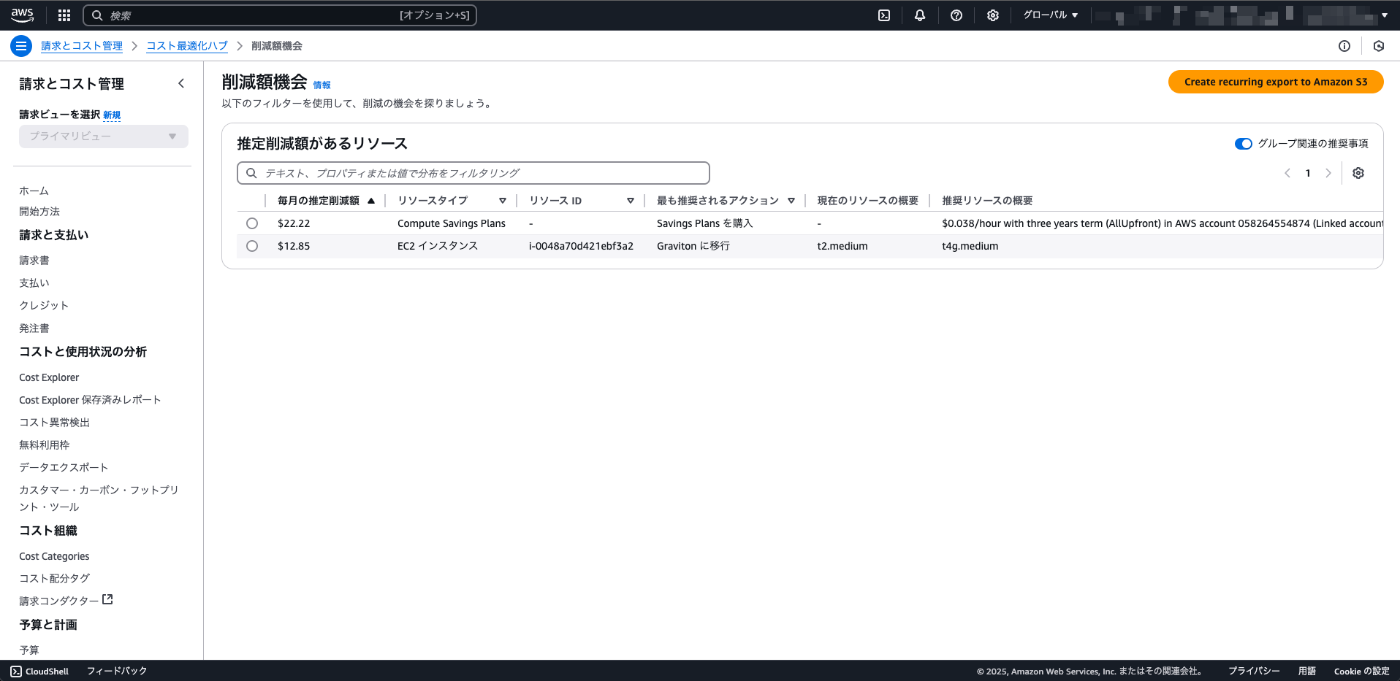Select the $22.22 Compute Savings Plans row
Screen dimensions: 1400x681
click(x=252, y=223)
